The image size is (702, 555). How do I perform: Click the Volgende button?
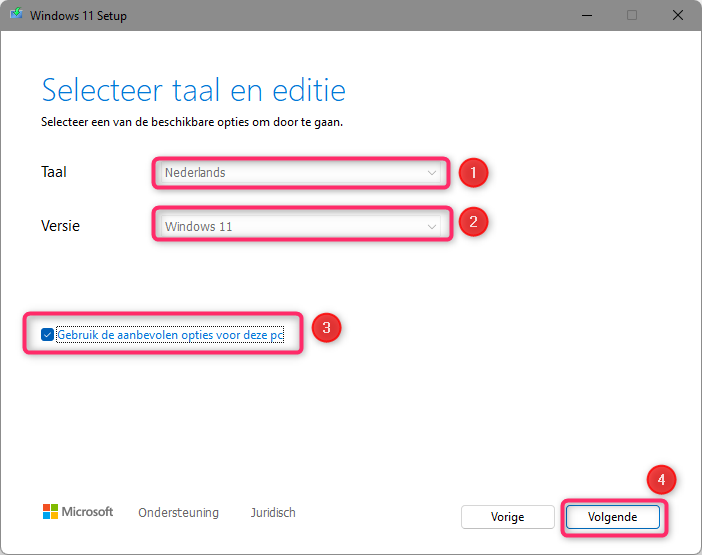[612, 517]
